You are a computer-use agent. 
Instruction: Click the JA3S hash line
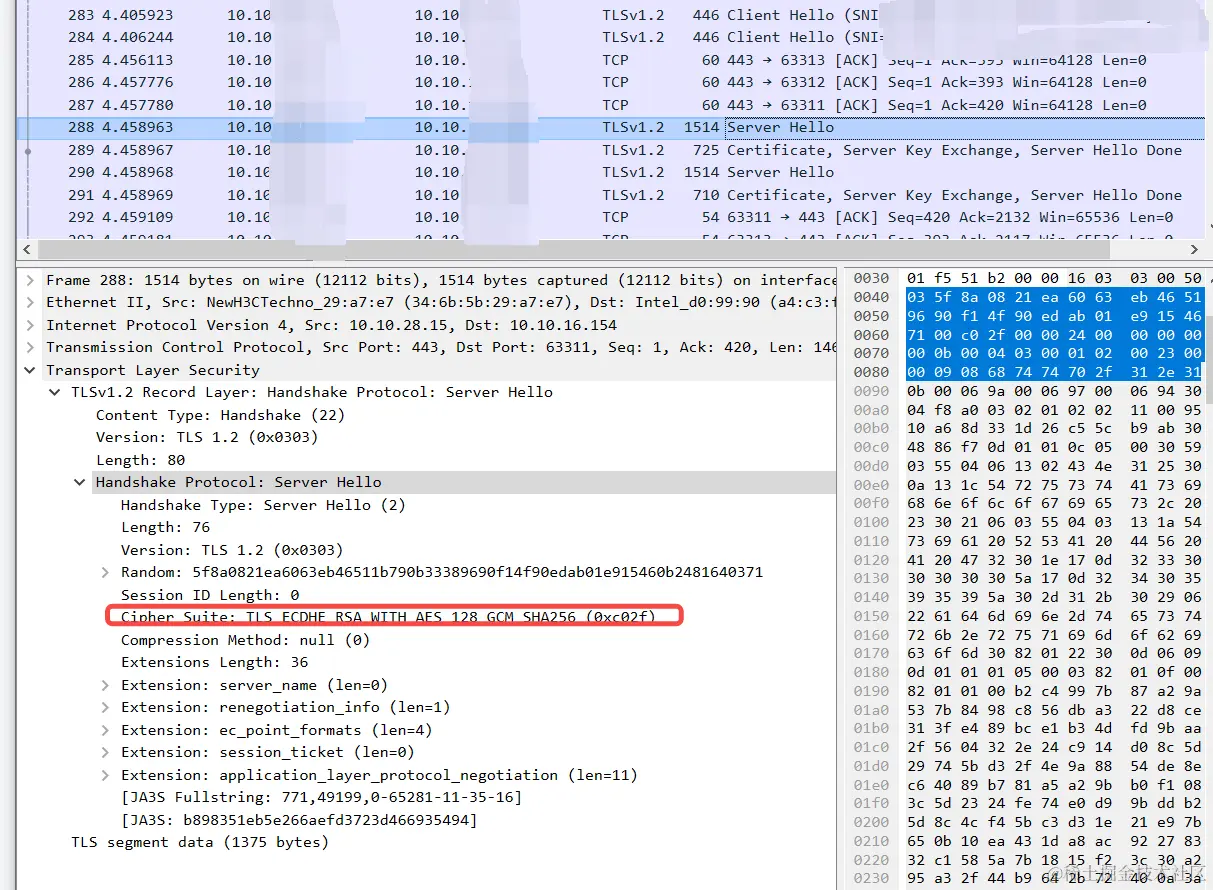click(299, 820)
